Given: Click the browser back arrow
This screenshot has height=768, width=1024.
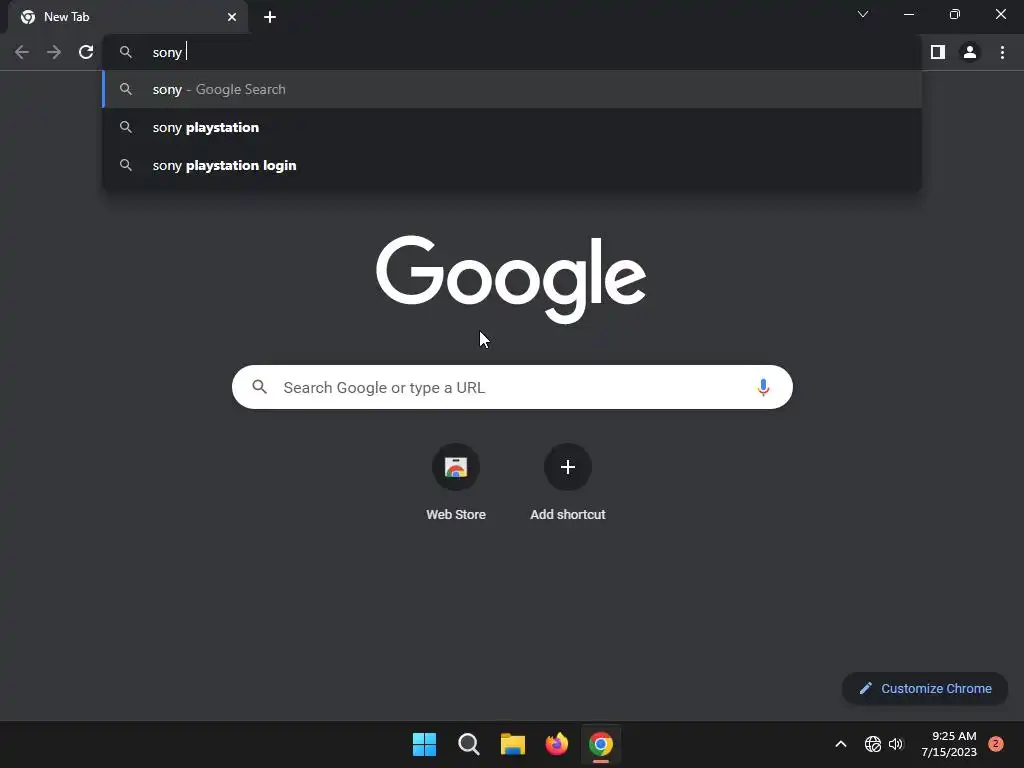Looking at the screenshot, I should click(22, 52).
